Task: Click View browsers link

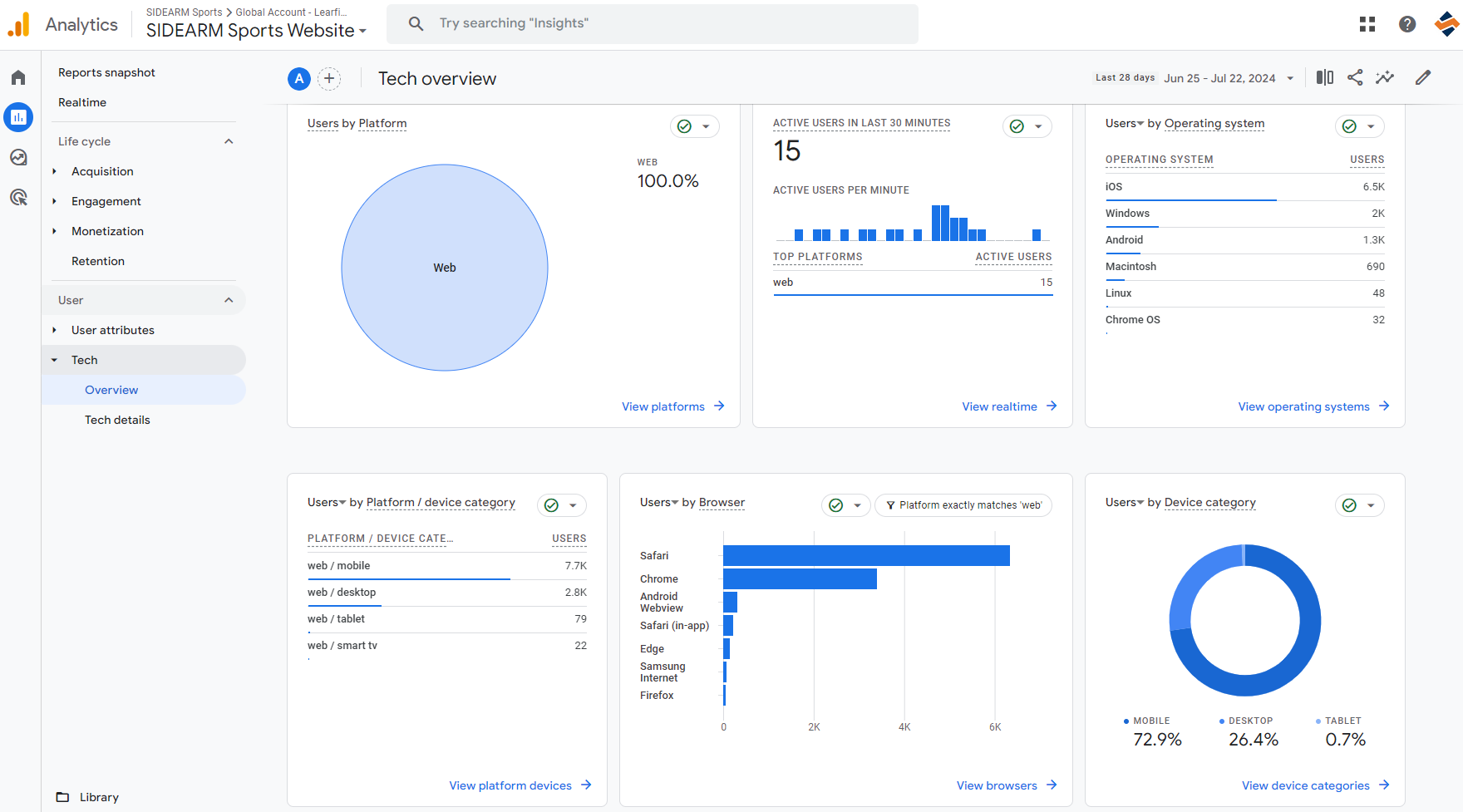Action: click(x=997, y=785)
